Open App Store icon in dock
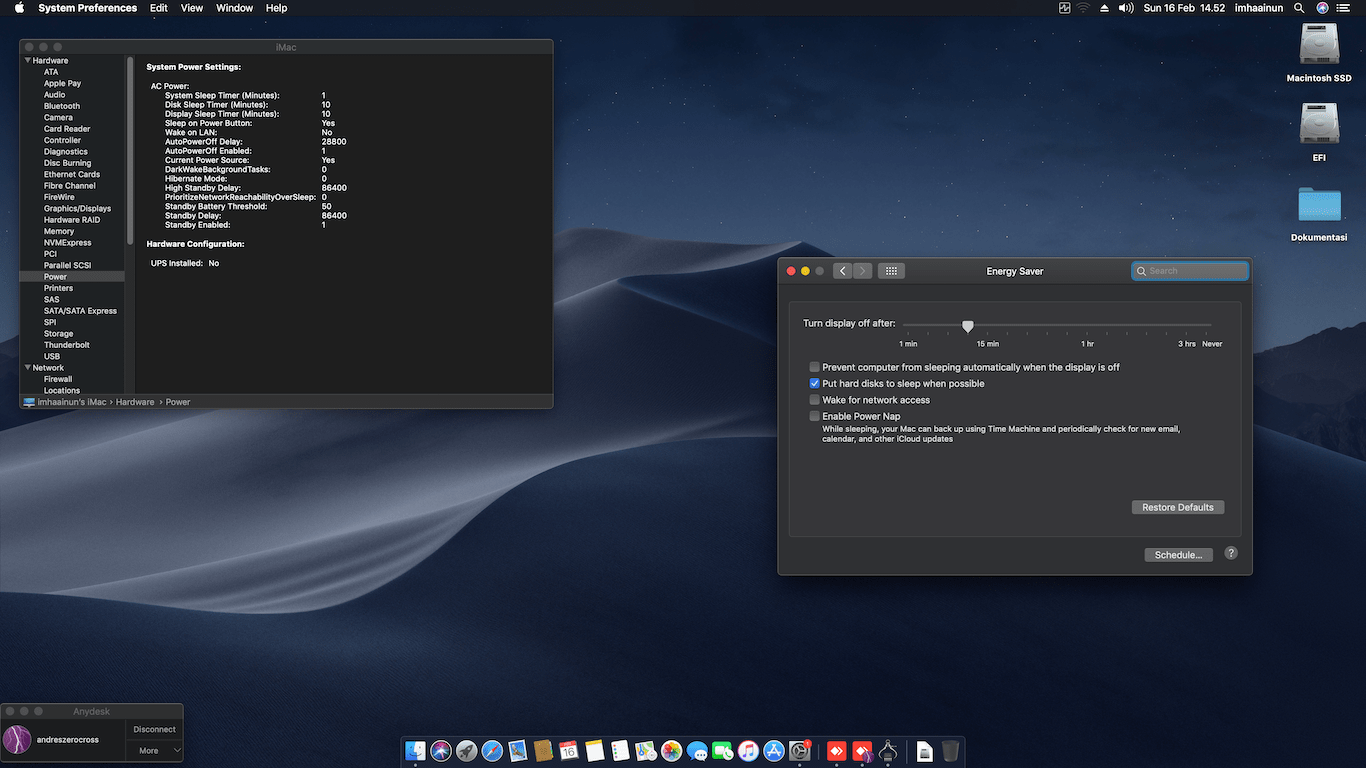This screenshot has width=1366, height=768. point(774,751)
